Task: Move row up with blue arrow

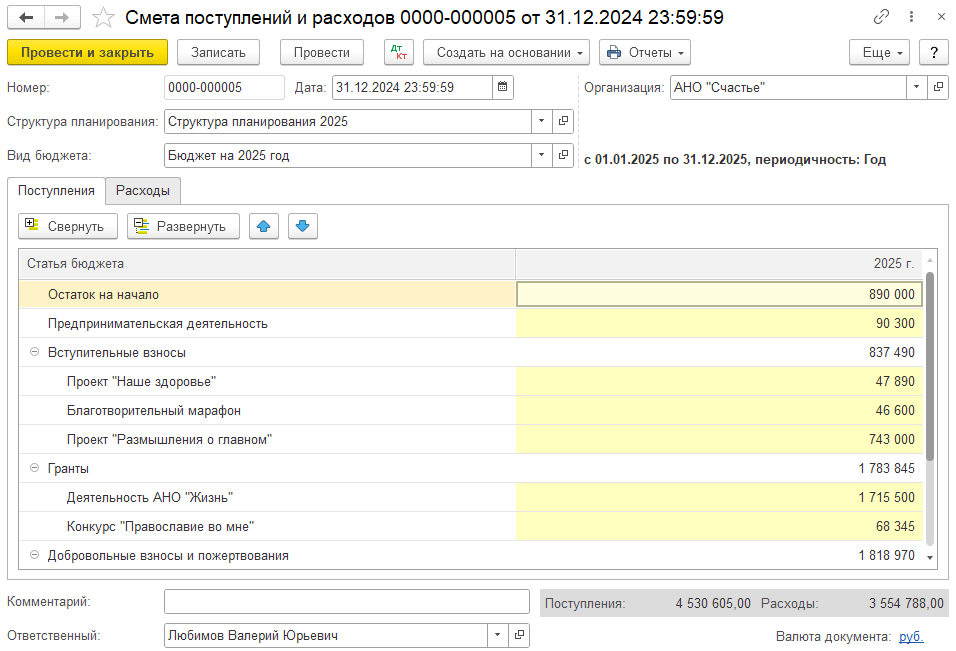Action: [x=263, y=226]
